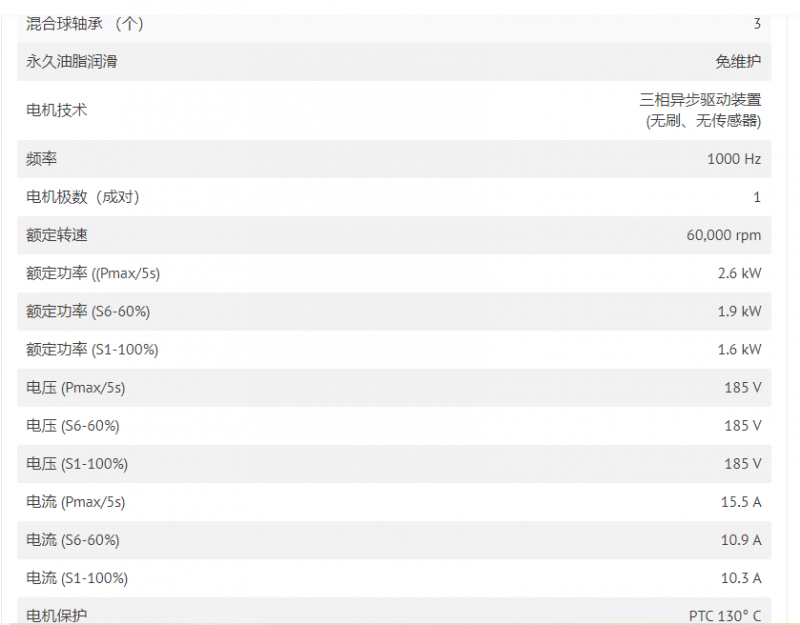Select the 2.6 kW value

(739, 273)
